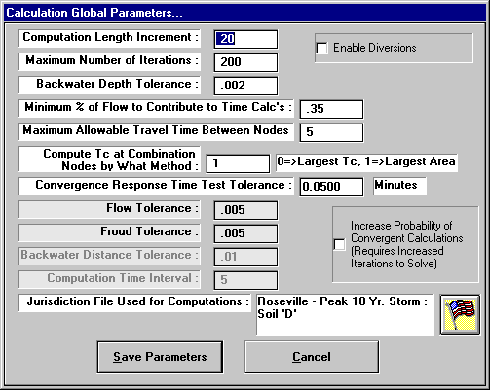Click the Save Parameters button
This screenshot has width=490, height=390.
click(160, 357)
